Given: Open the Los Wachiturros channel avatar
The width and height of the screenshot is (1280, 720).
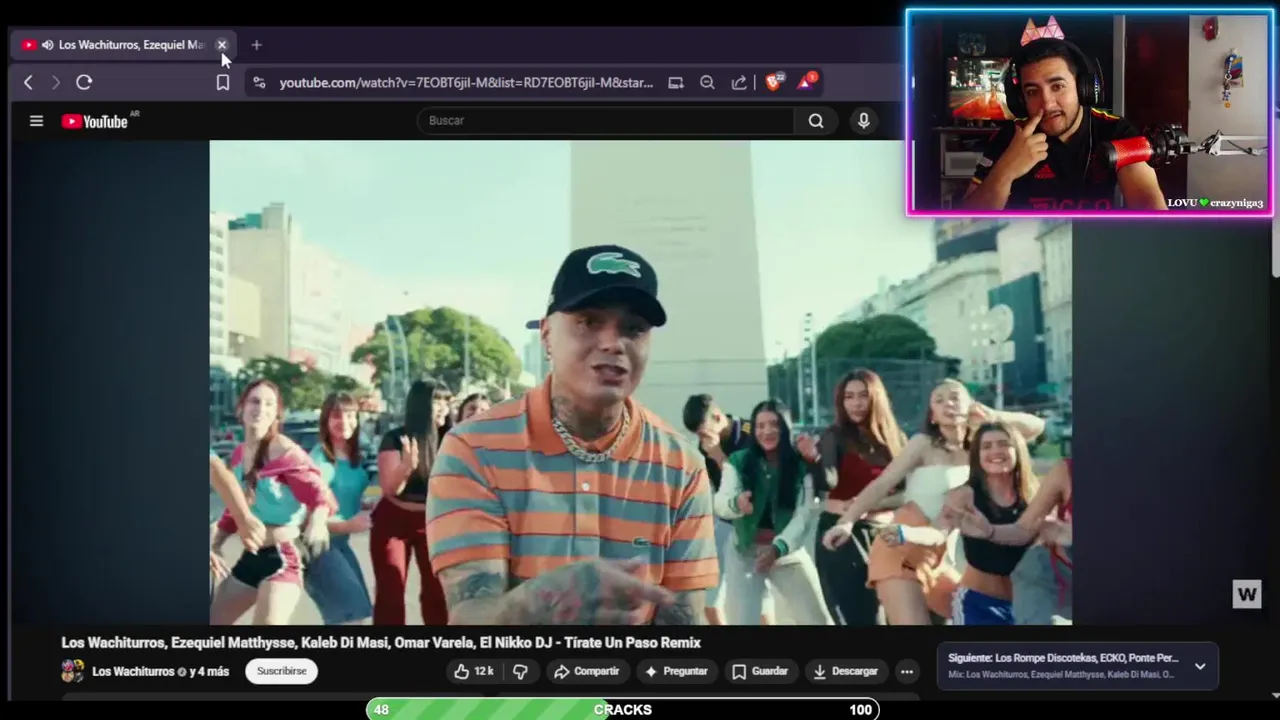Looking at the screenshot, I should pyautogui.click(x=72, y=671).
